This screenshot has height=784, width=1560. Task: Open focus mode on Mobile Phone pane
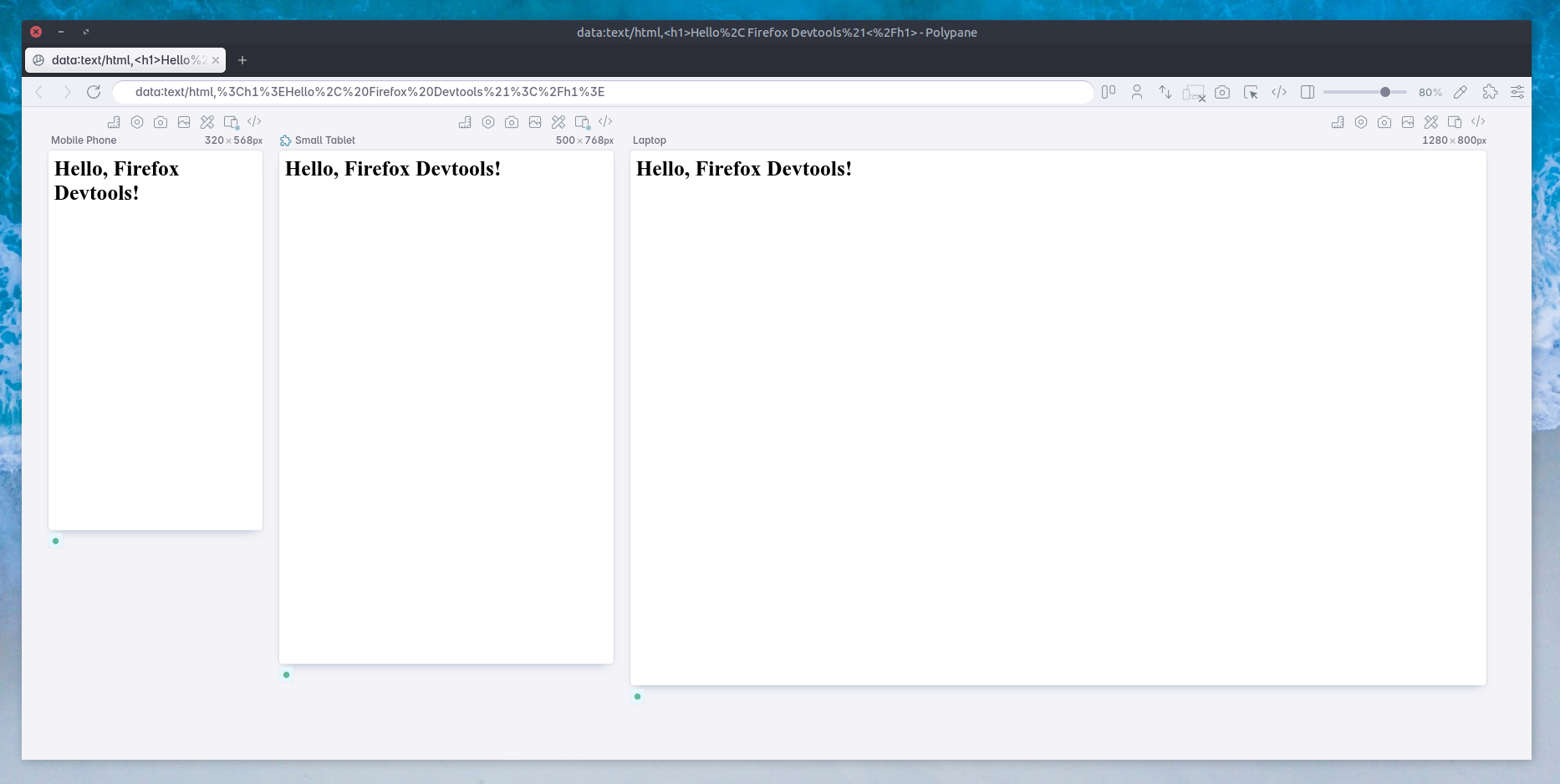click(x=137, y=122)
